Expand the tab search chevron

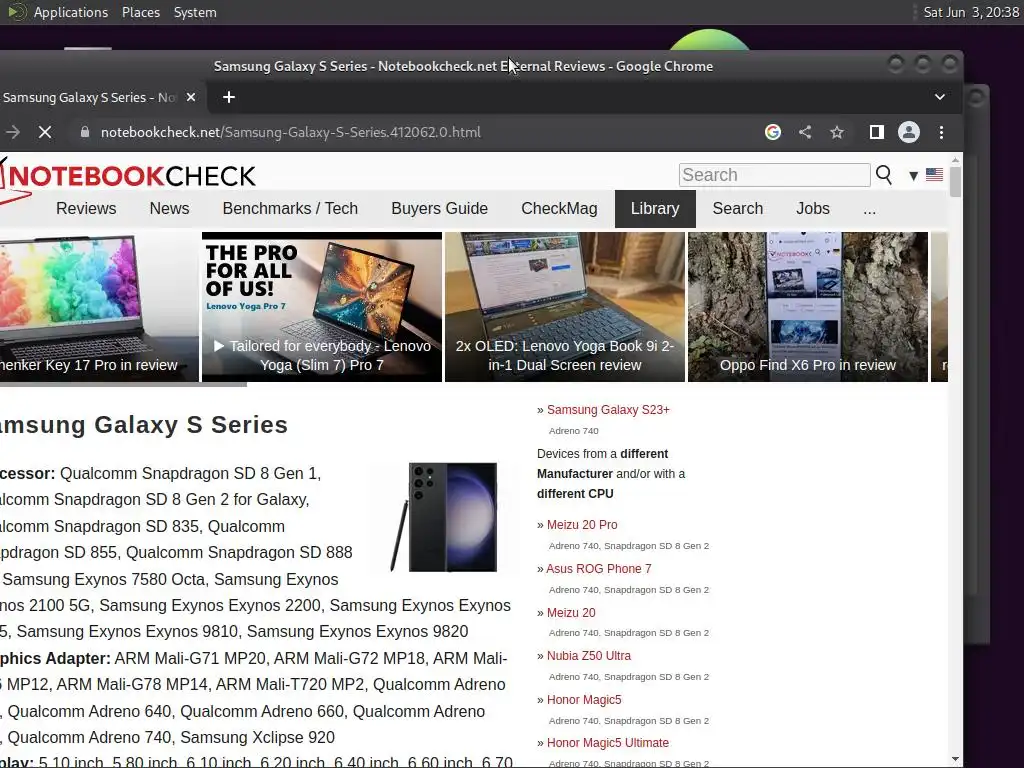pyautogui.click(x=940, y=97)
